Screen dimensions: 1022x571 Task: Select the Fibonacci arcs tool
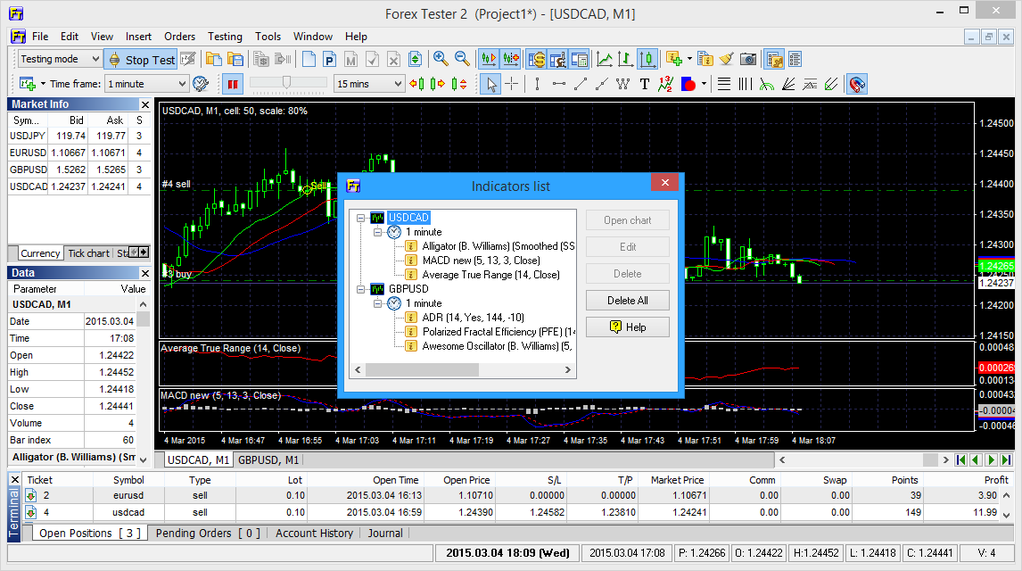pyautogui.click(x=766, y=84)
